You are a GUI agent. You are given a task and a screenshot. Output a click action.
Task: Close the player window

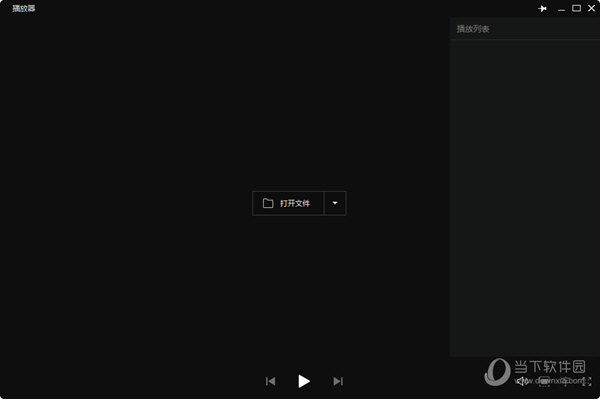click(x=591, y=8)
